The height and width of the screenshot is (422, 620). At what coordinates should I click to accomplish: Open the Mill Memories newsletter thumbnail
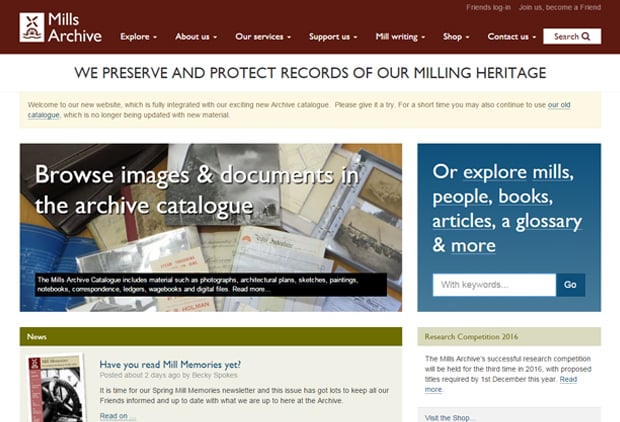pyautogui.click(x=56, y=388)
